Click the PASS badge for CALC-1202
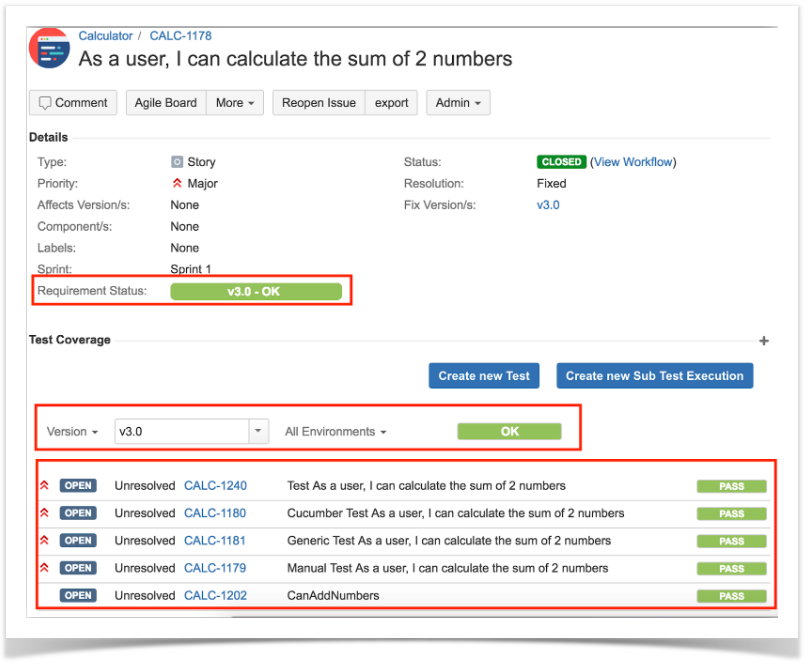This screenshot has width=812, height=667. pyautogui.click(x=731, y=596)
